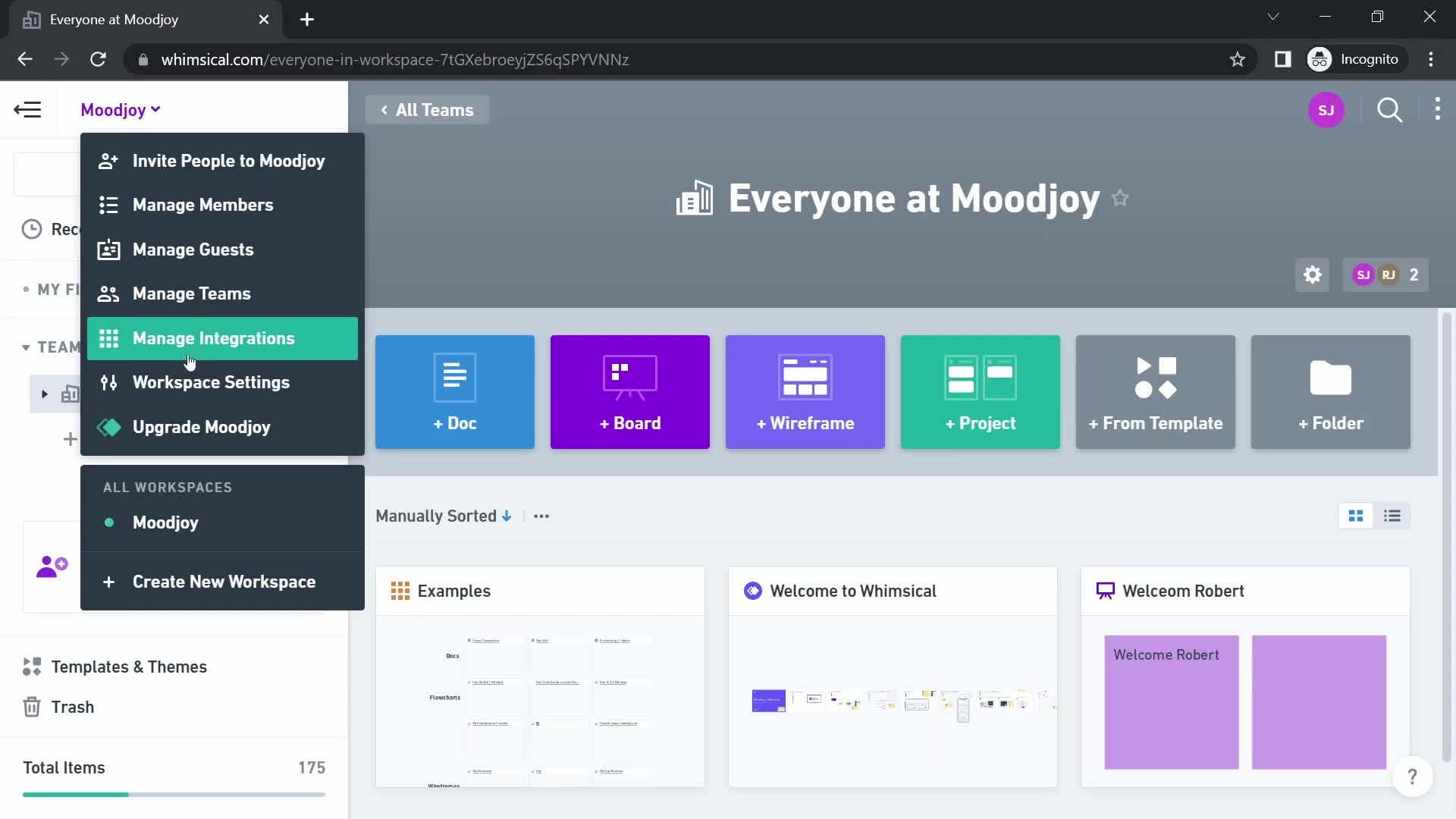This screenshot has height=819, width=1456.
Task: Close the Everyone at Moodjoy tab
Action: tap(264, 20)
